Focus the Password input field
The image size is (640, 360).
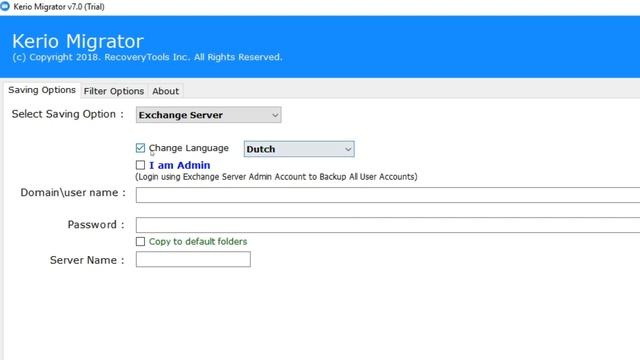pos(388,225)
